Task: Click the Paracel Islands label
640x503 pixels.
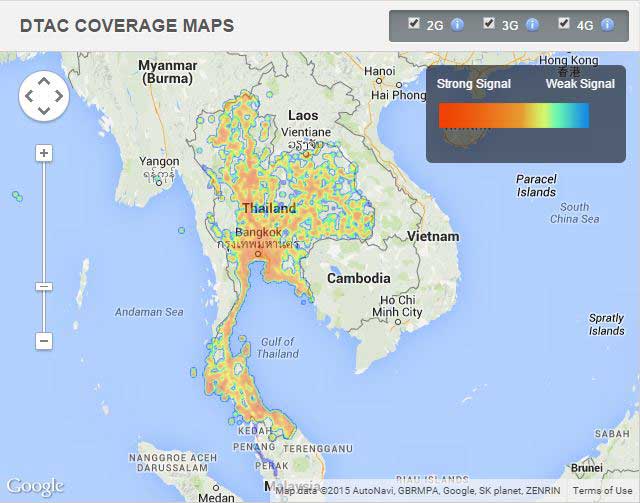Action: (x=536, y=185)
